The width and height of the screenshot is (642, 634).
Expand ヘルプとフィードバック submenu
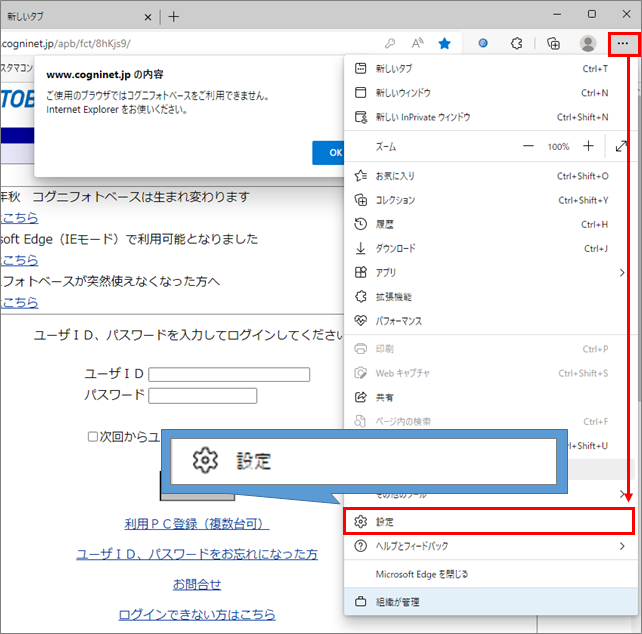coord(489,546)
